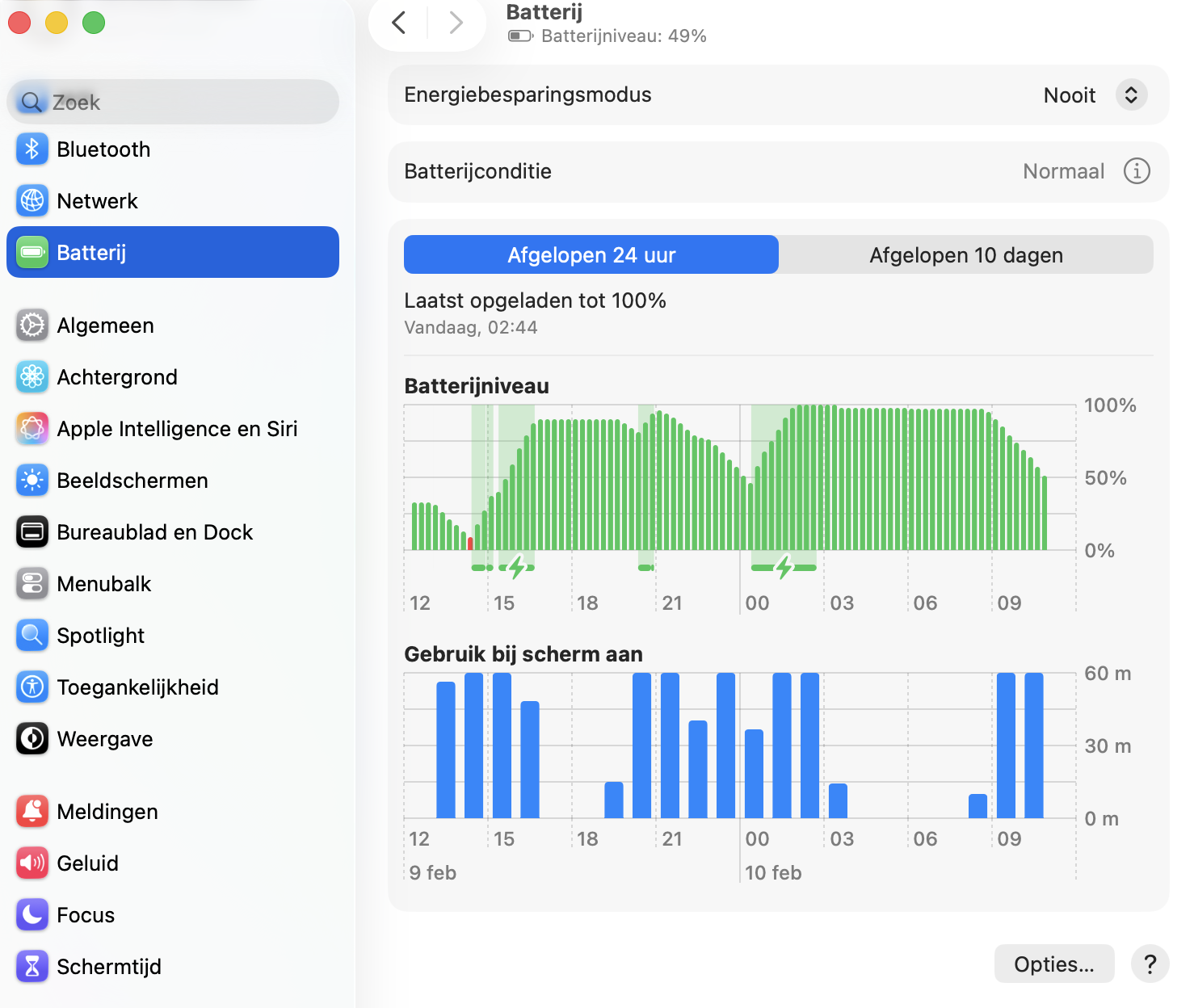Click the Beeldschermen sun icon

pyautogui.click(x=32, y=480)
